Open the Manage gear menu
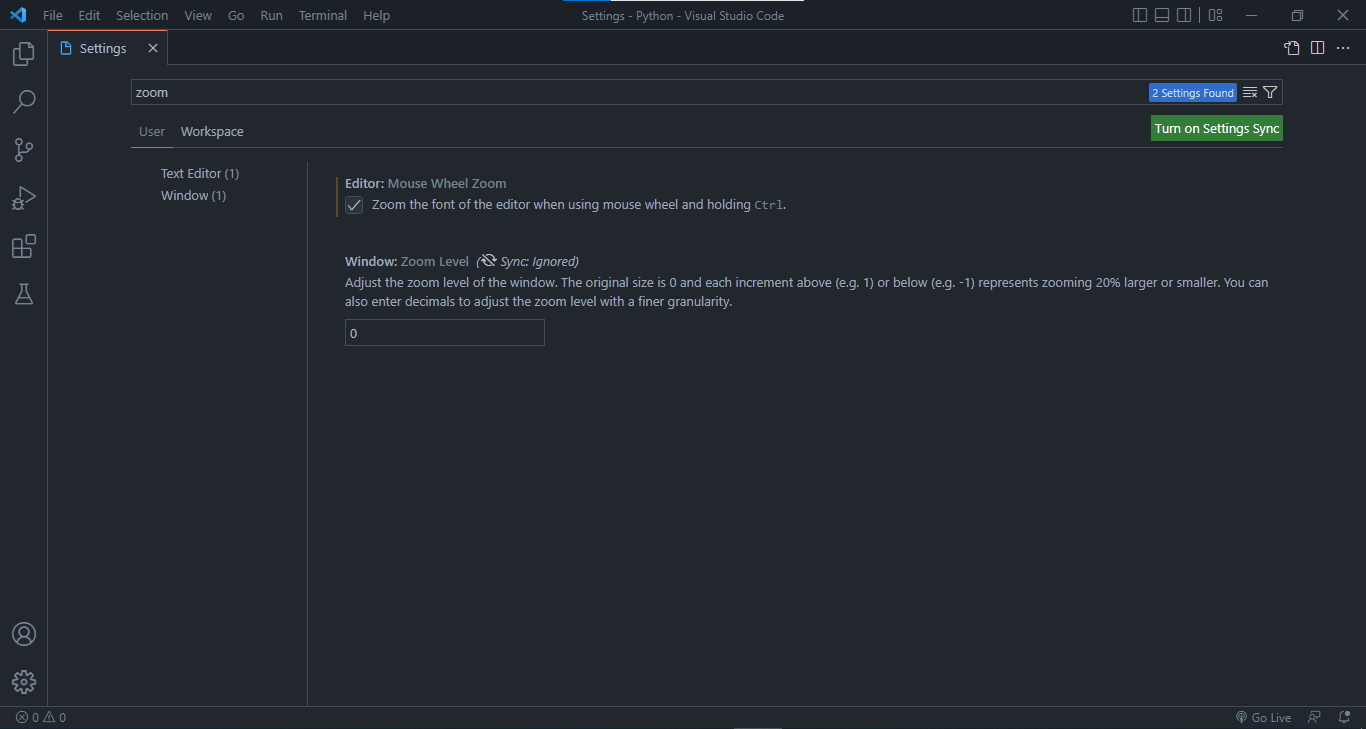Screen dimensions: 1366x729 [x=24, y=682]
